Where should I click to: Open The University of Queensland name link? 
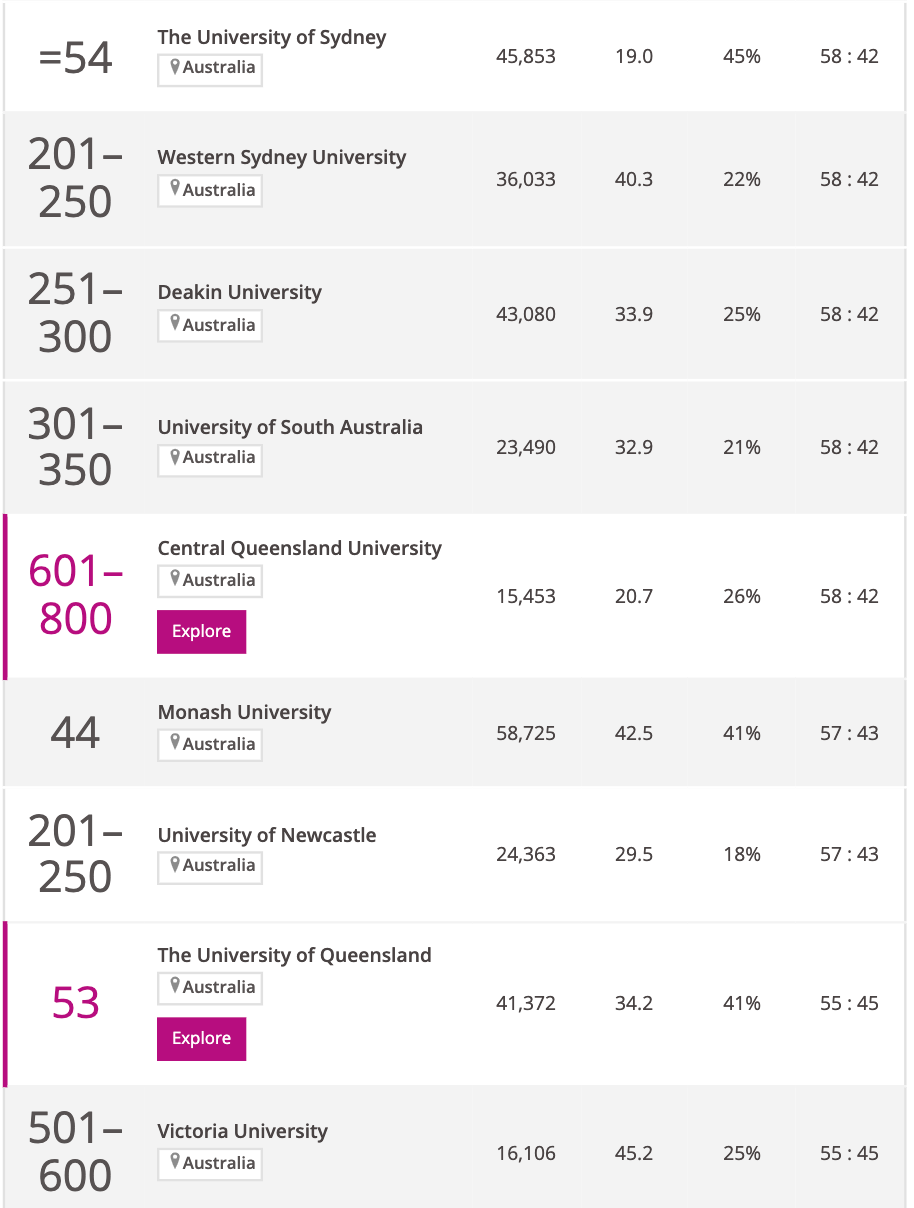click(294, 955)
